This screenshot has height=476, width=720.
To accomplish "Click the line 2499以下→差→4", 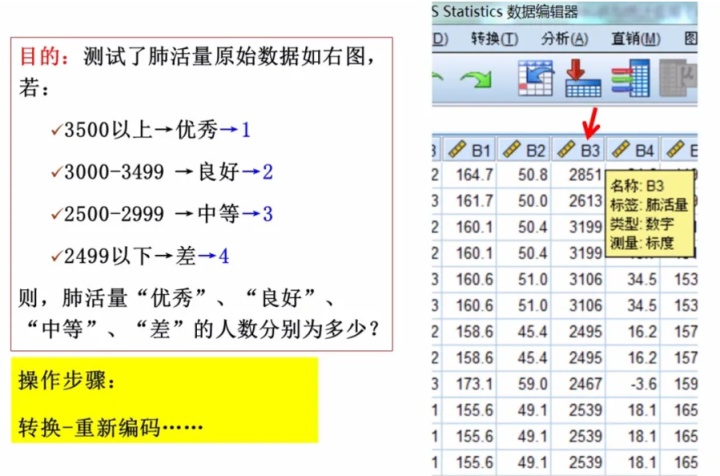I will click(140, 256).
